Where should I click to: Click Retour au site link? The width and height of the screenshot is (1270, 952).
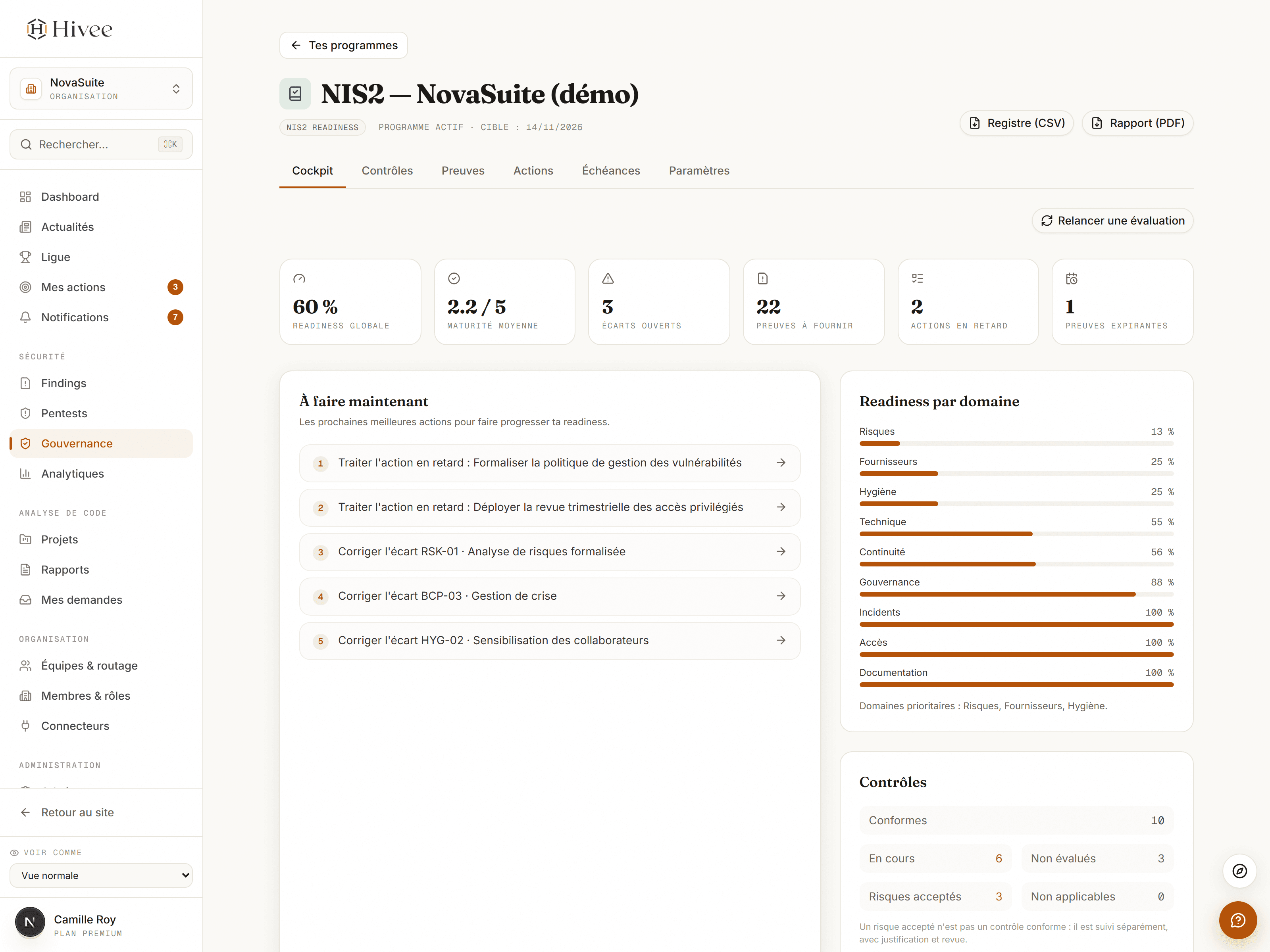[77, 812]
